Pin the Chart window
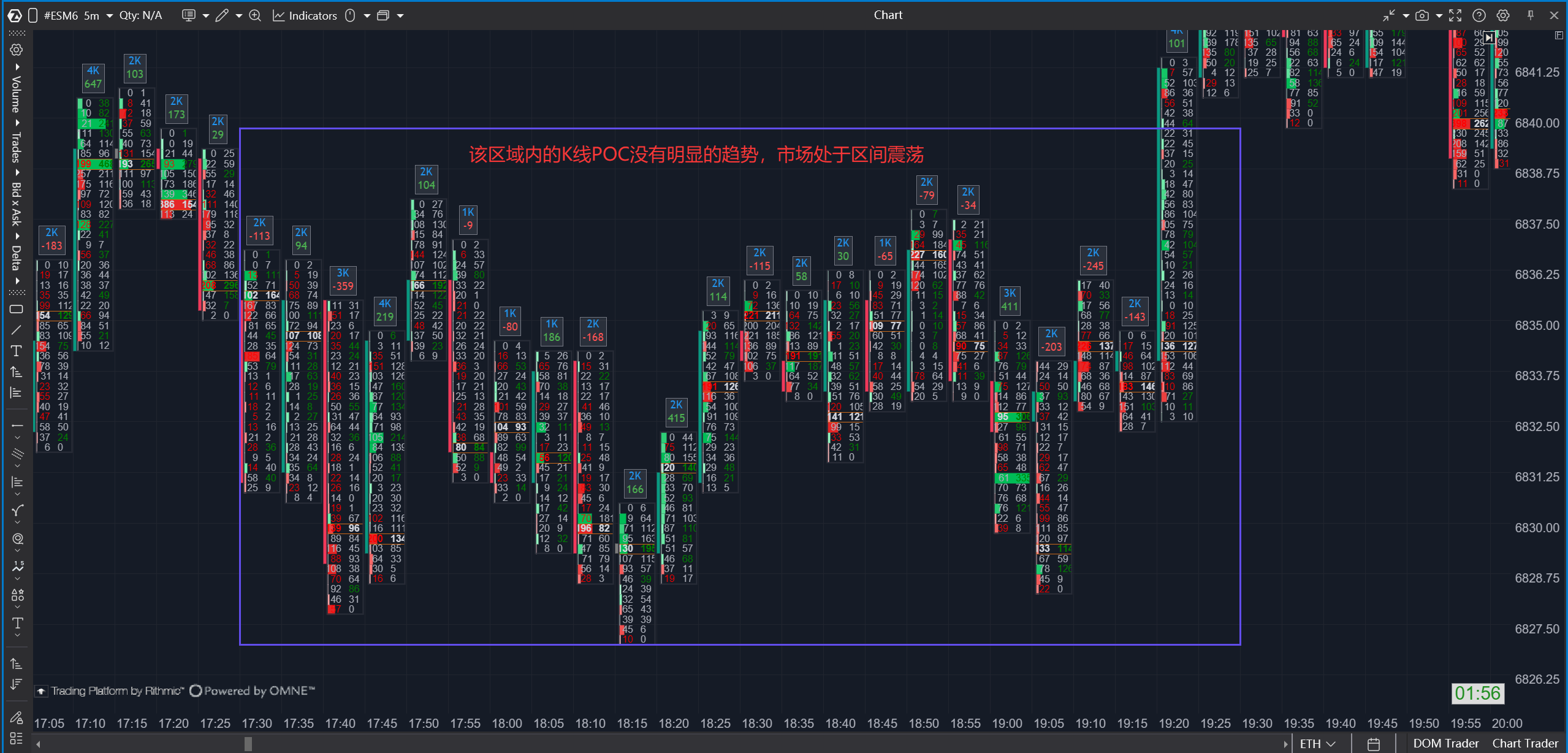This screenshot has height=753, width=1568. click(1531, 15)
